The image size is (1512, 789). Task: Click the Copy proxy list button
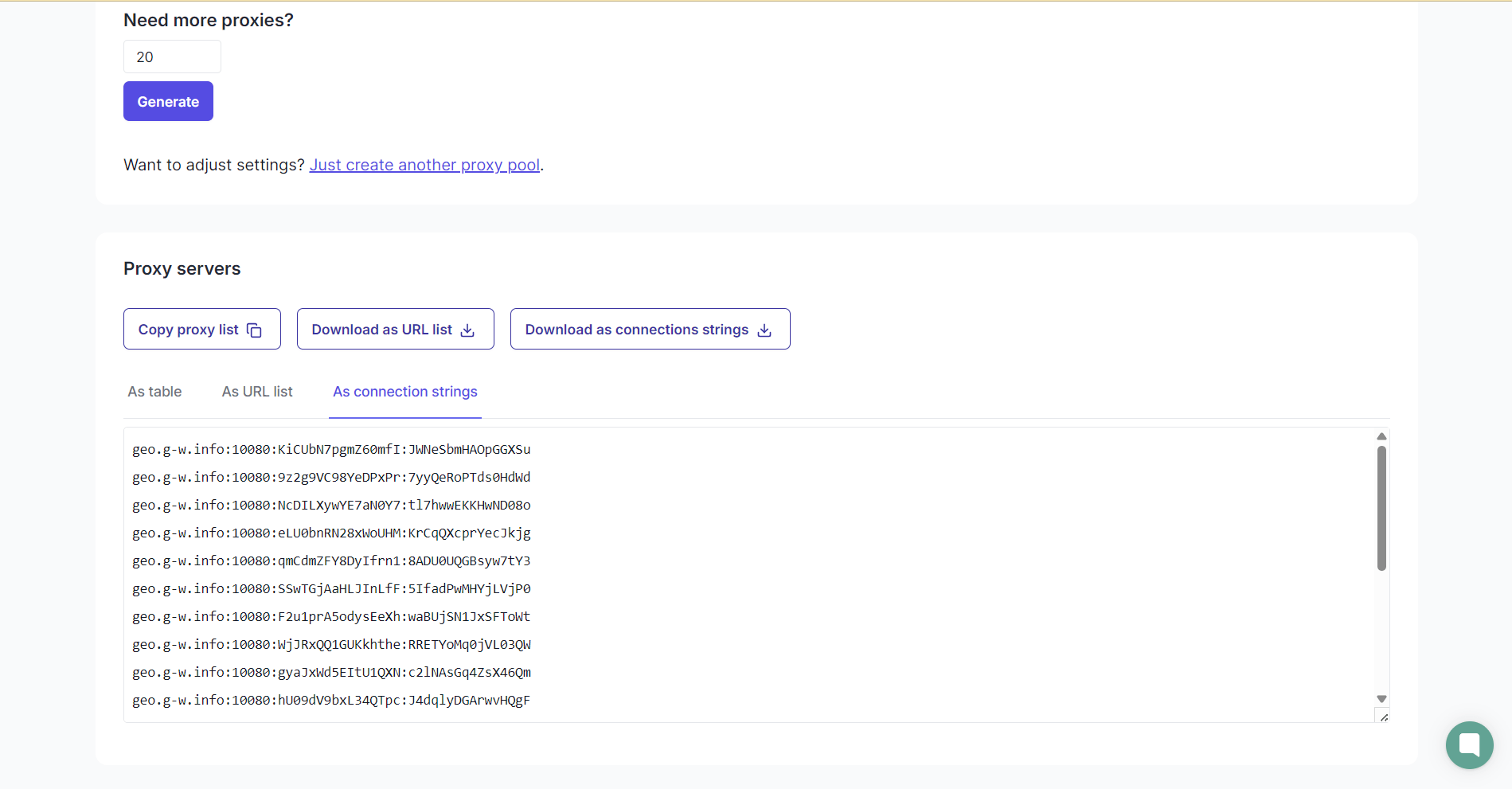pyautogui.click(x=202, y=329)
